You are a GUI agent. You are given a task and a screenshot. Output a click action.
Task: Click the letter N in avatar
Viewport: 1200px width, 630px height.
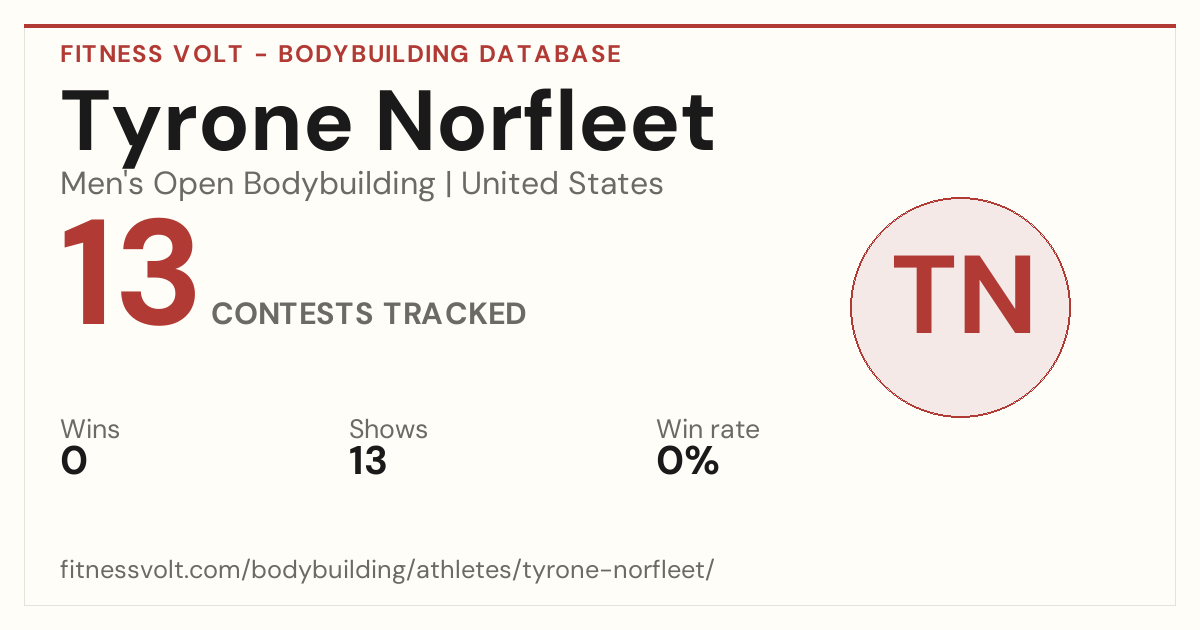pyautogui.click(x=996, y=295)
